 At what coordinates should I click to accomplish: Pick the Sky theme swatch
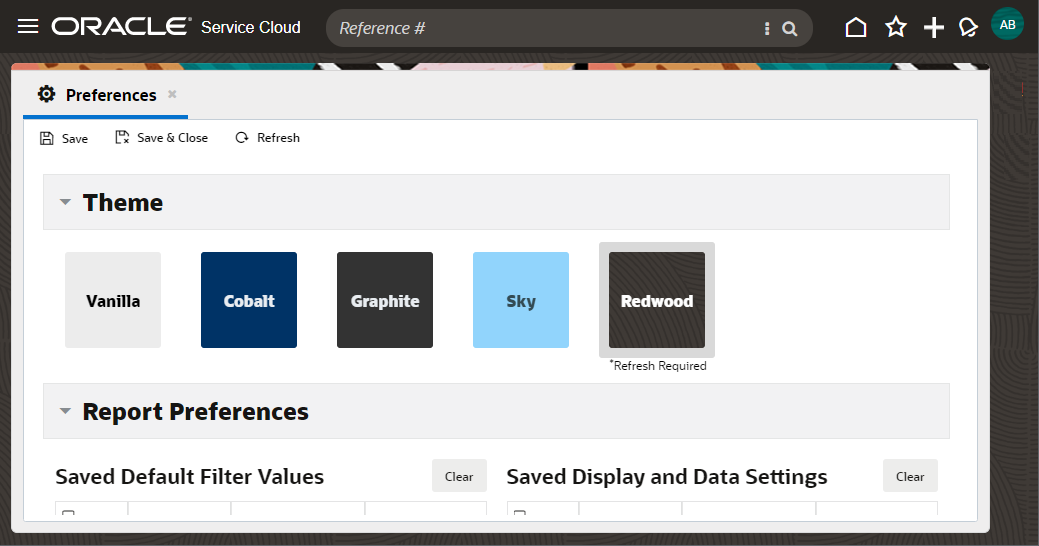pos(521,300)
